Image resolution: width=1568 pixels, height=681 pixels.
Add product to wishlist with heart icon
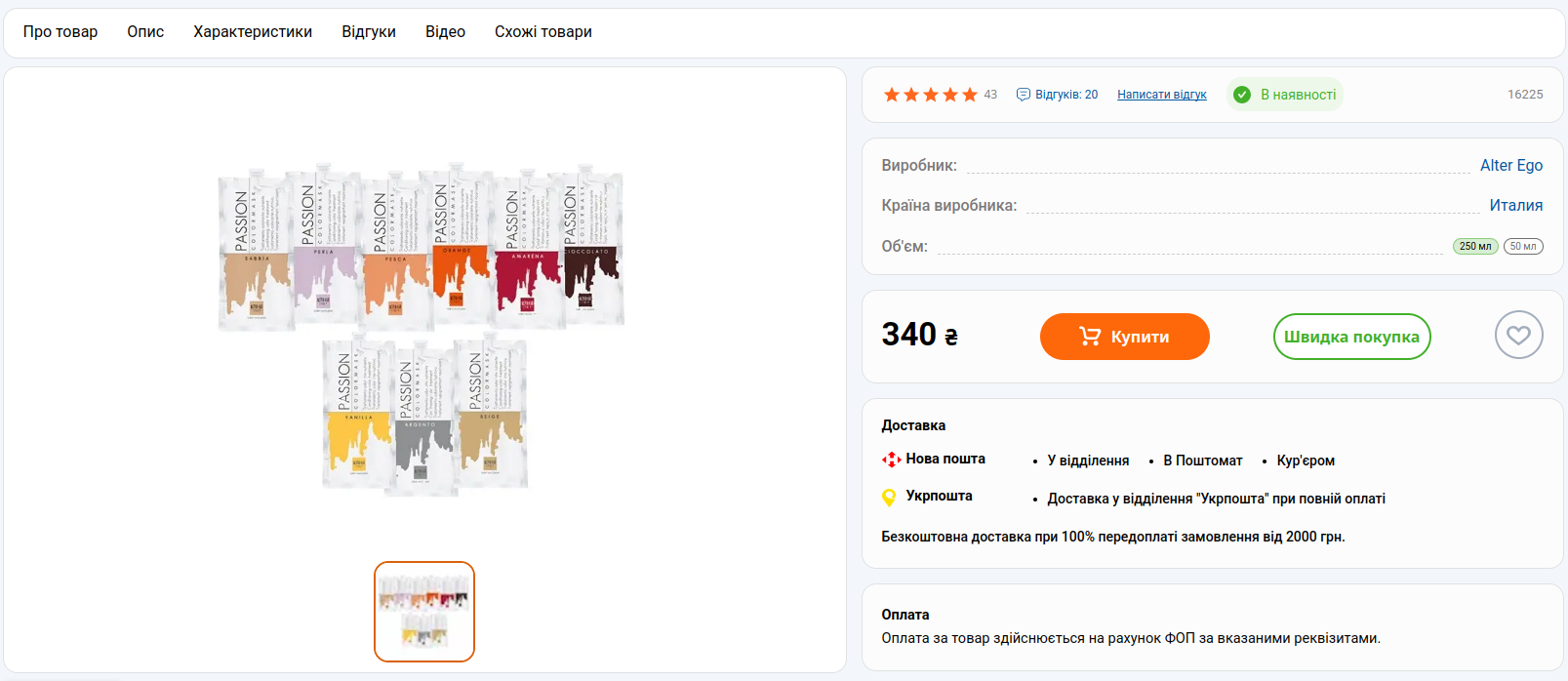click(1518, 336)
